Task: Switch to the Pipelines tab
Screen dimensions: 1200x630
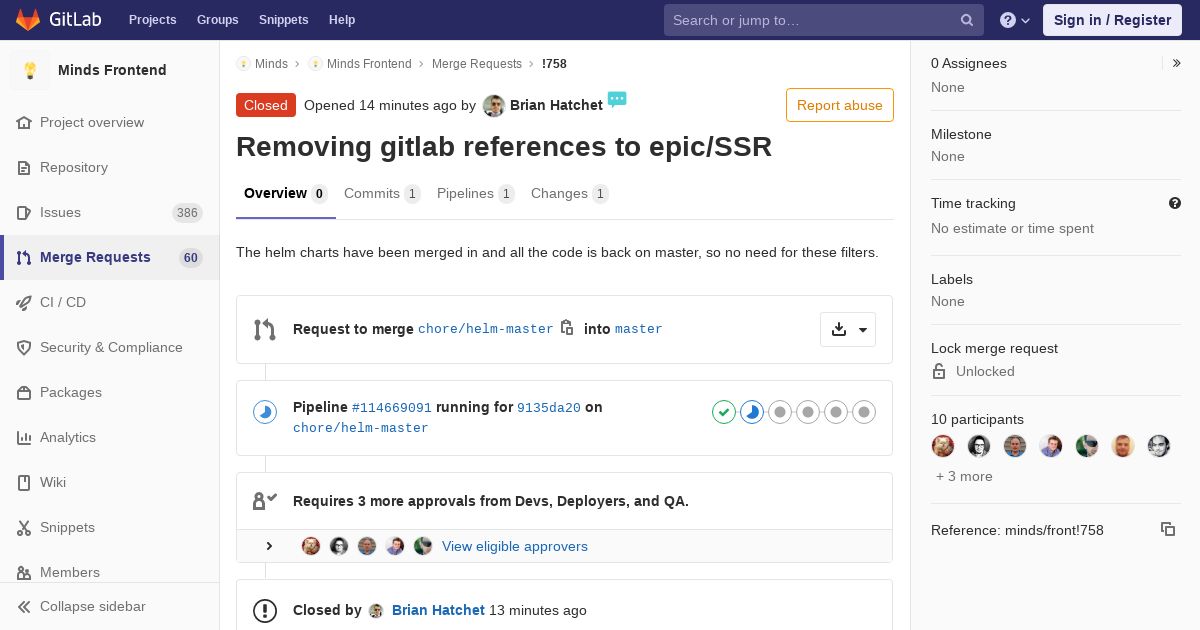Action: pyautogui.click(x=476, y=194)
